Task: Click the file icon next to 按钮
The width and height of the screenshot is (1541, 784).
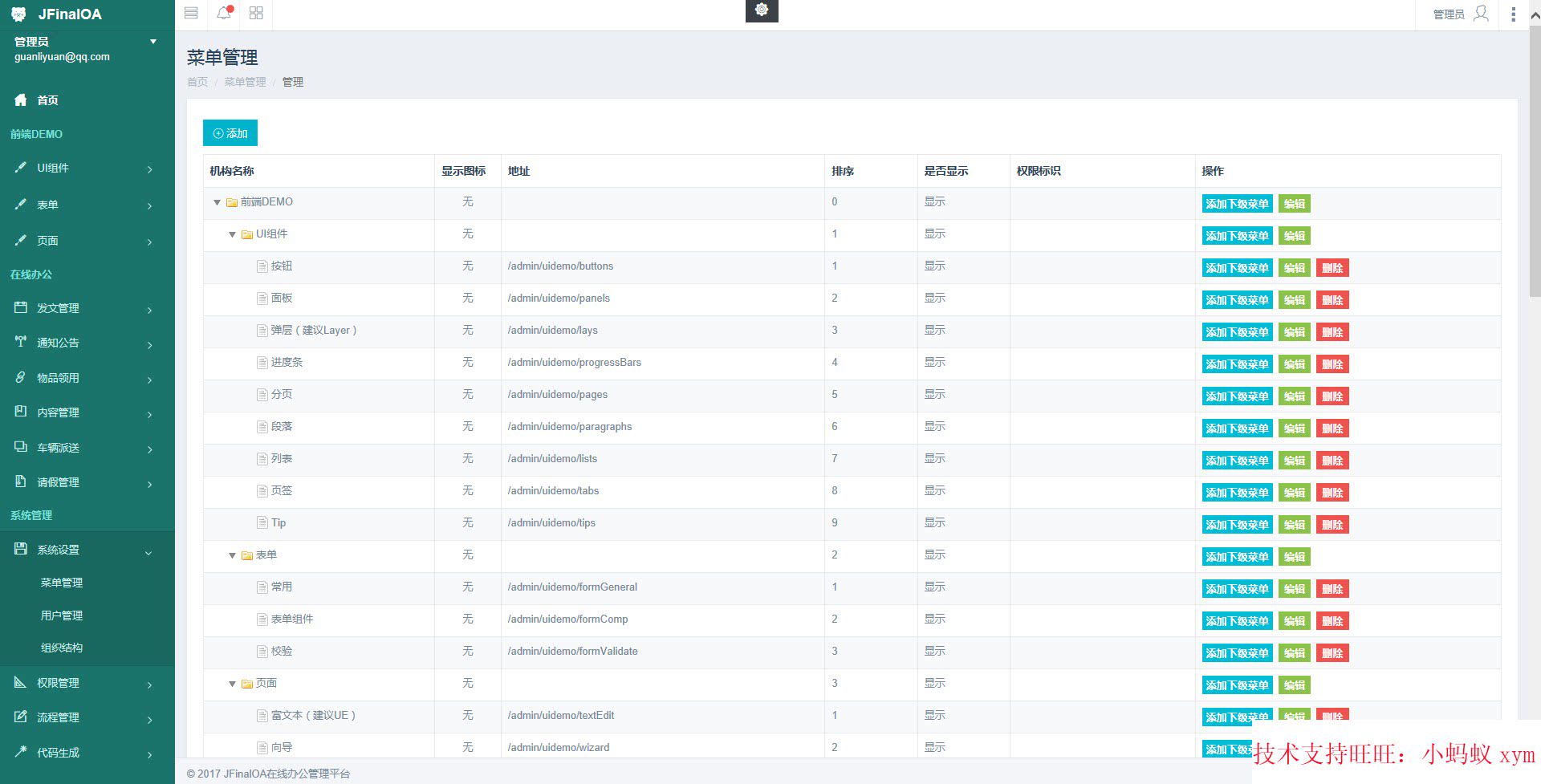Action: (x=262, y=266)
